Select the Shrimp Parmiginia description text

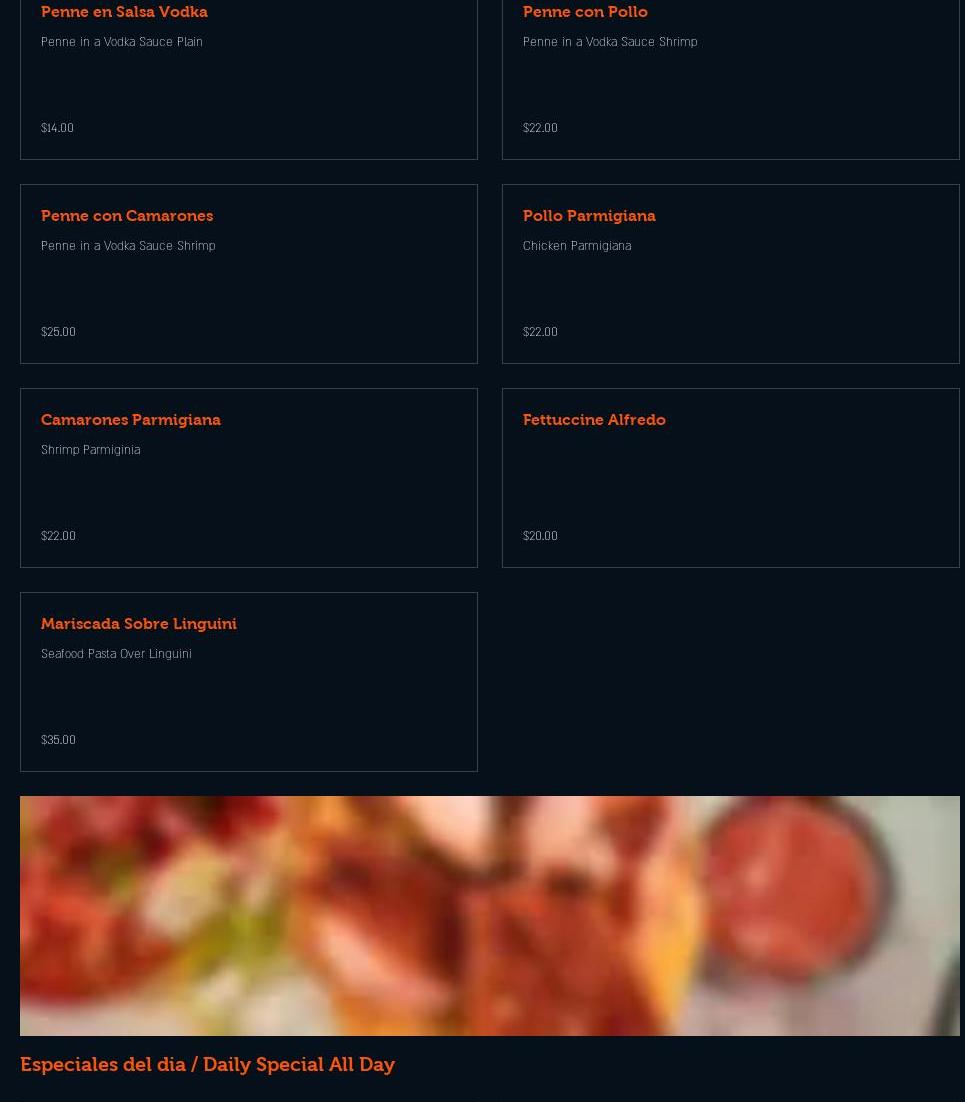pos(91,449)
